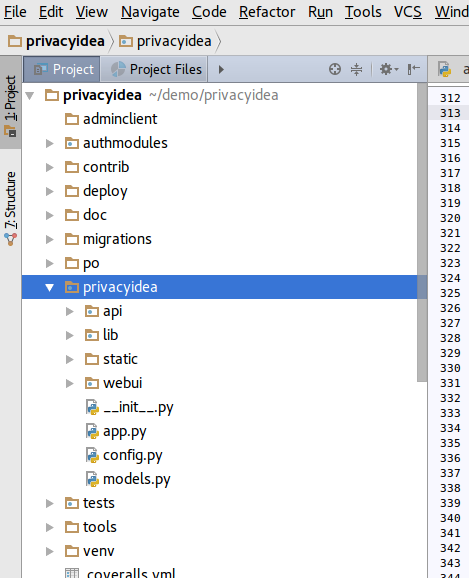Expand the contrib folder
Image resolution: width=469 pixels, height=578 pixels.
pyautogui.click(x=49, y=167)
